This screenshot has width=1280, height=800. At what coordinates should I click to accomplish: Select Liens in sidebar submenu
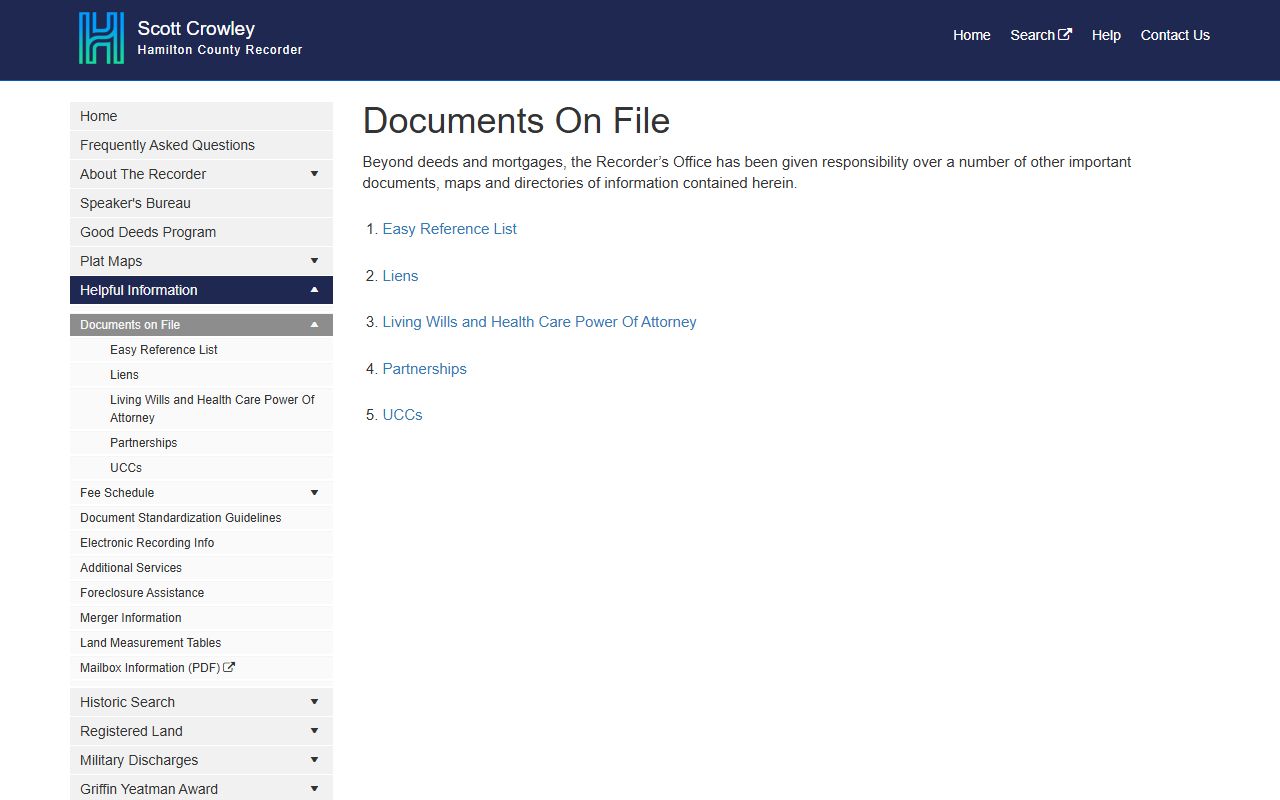coord(201,375)
